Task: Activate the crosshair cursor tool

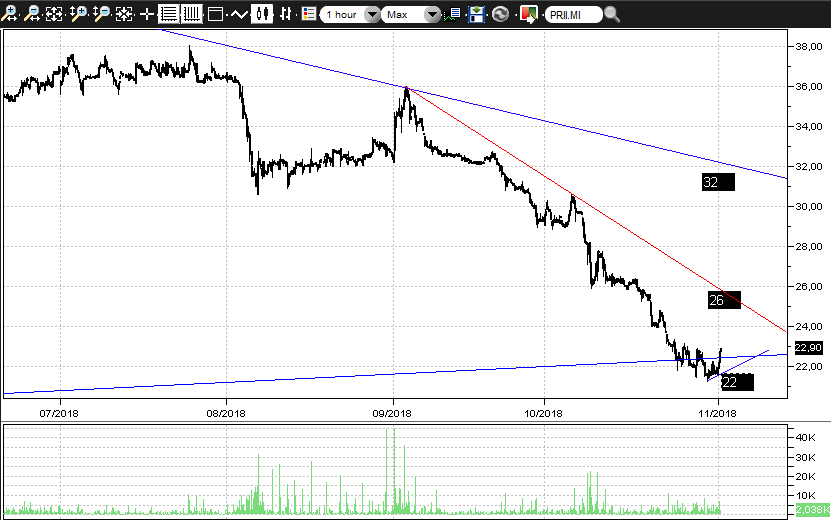Action: 146,14
